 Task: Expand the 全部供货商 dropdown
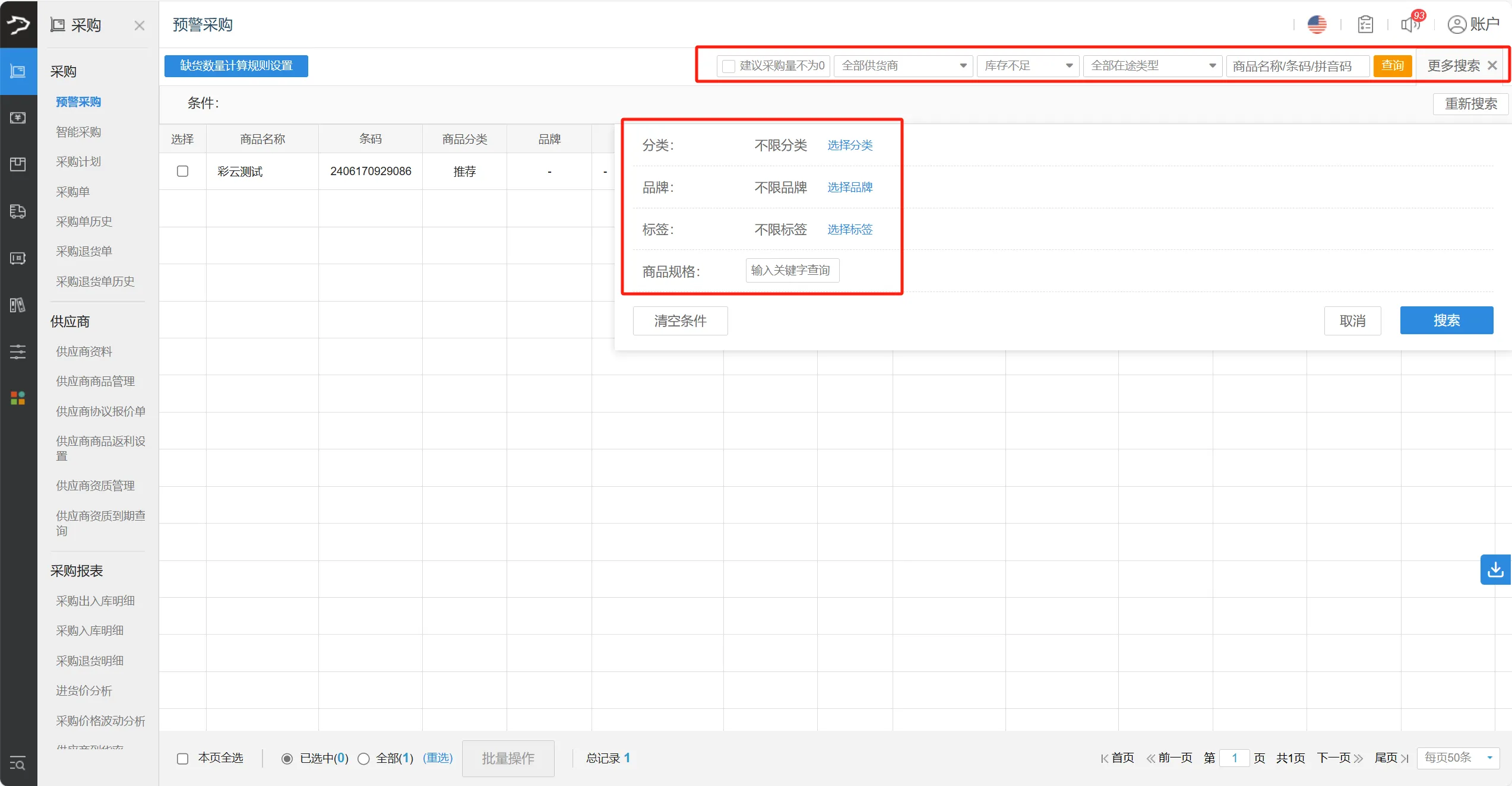(903, 66)
